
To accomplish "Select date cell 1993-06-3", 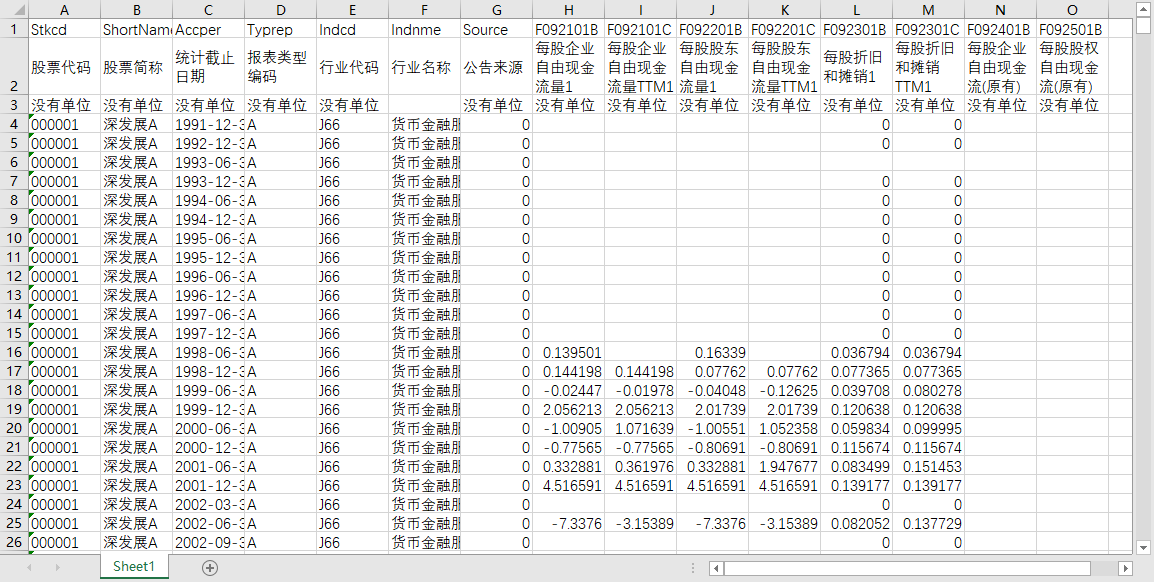I will 208,163.
